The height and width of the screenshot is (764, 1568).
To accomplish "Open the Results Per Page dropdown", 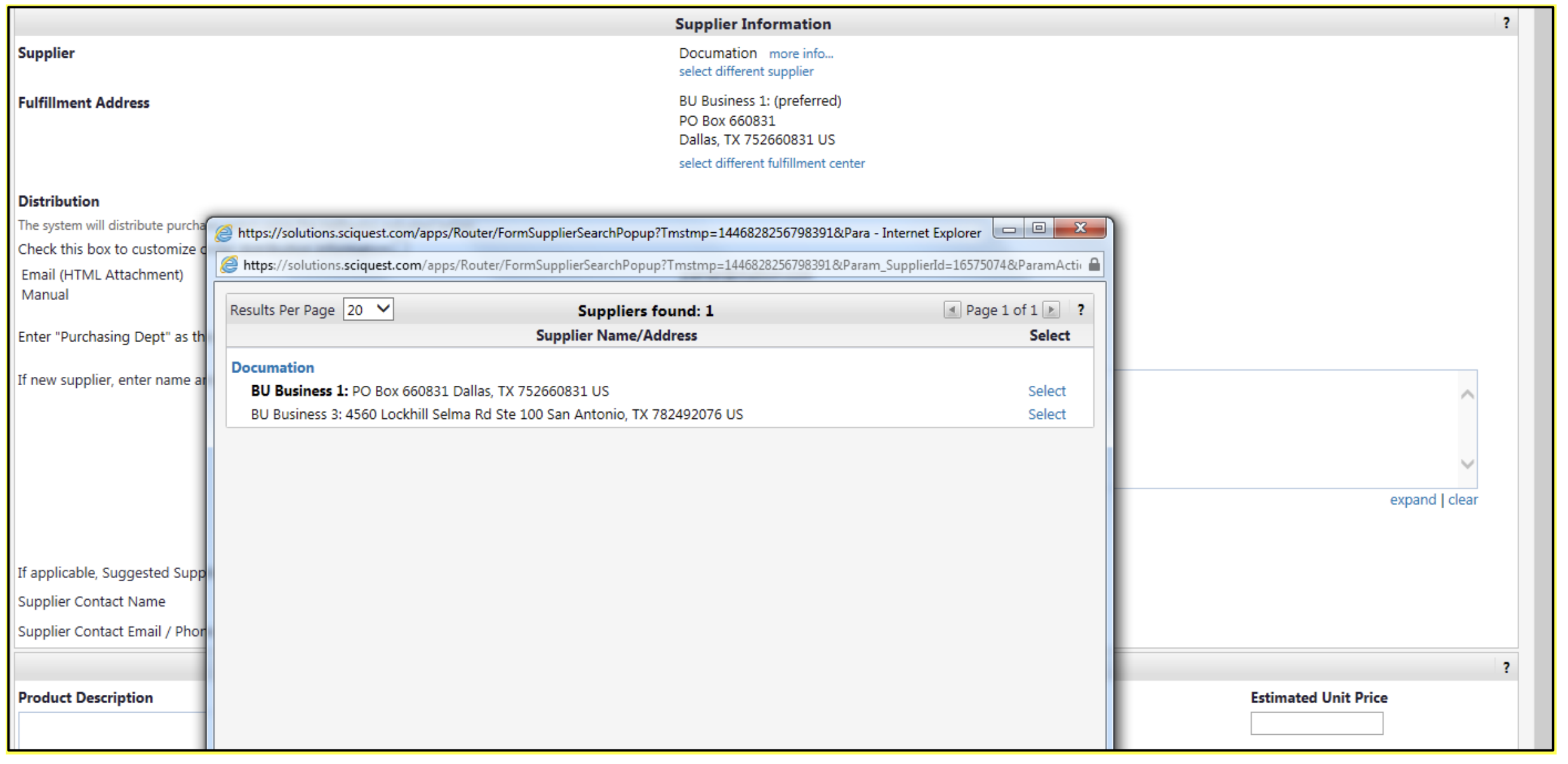I will tap(368, 310).
